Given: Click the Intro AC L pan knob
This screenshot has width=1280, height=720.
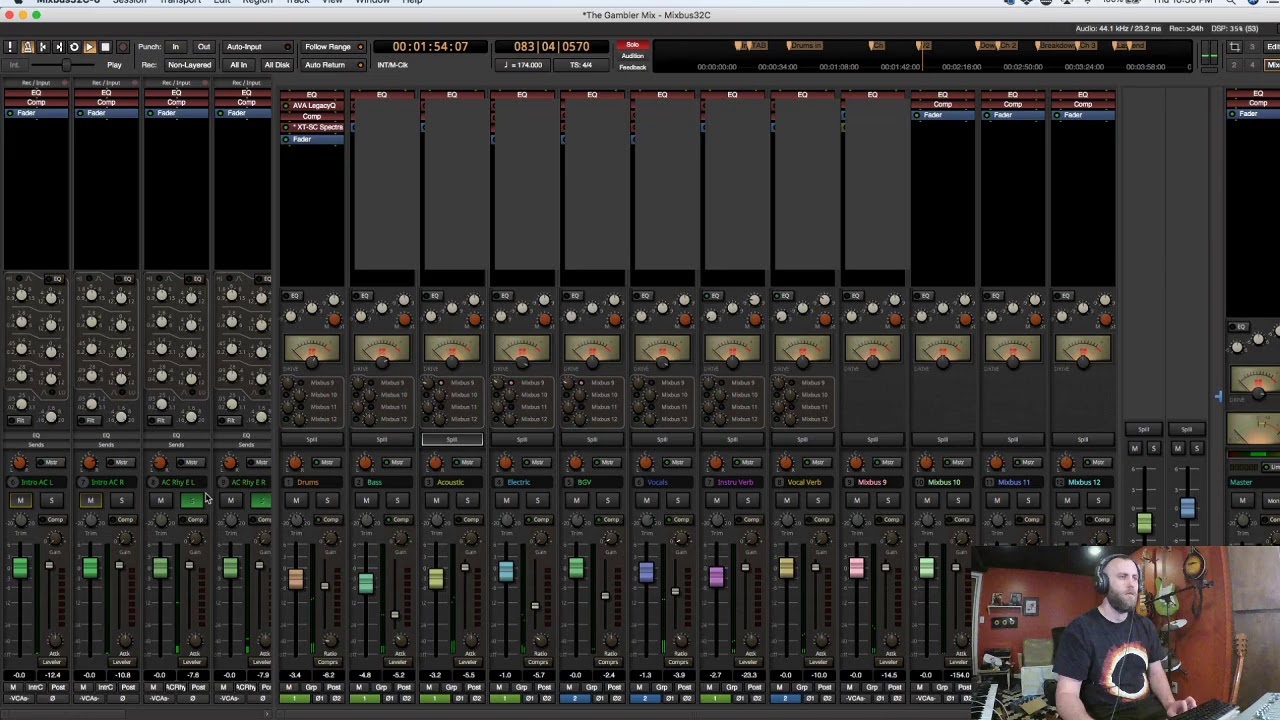Looking at the screenshot, I should pyautogui.click(x=19, y=462).
